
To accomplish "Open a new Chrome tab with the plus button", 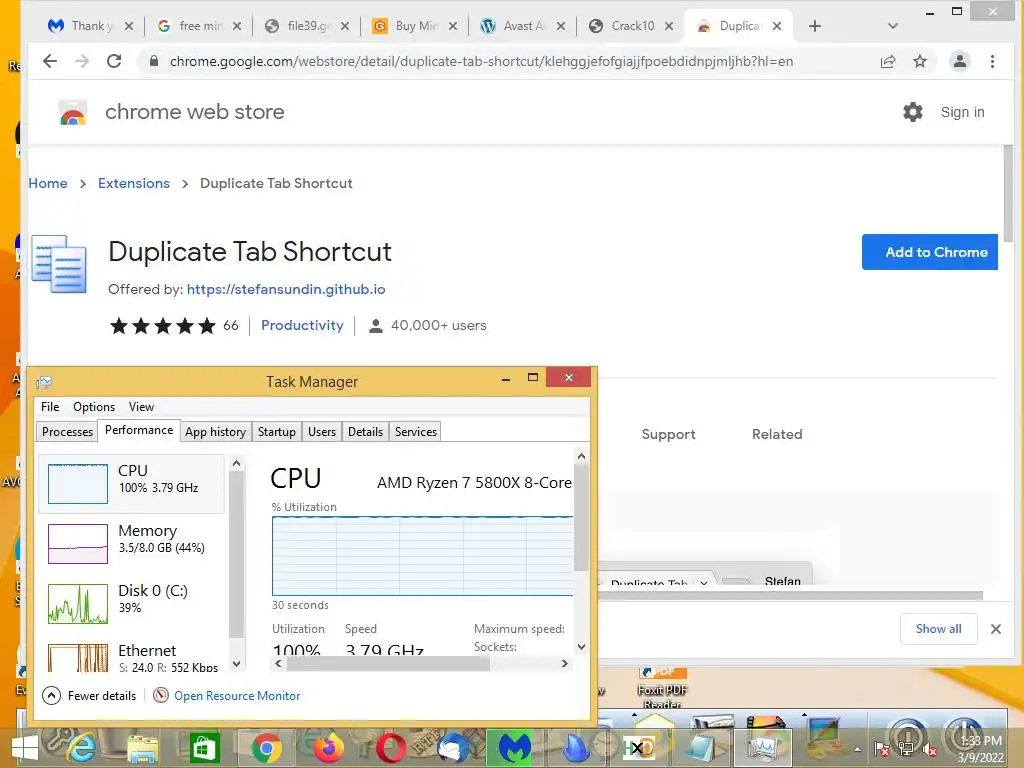I will tap(814, 26).
